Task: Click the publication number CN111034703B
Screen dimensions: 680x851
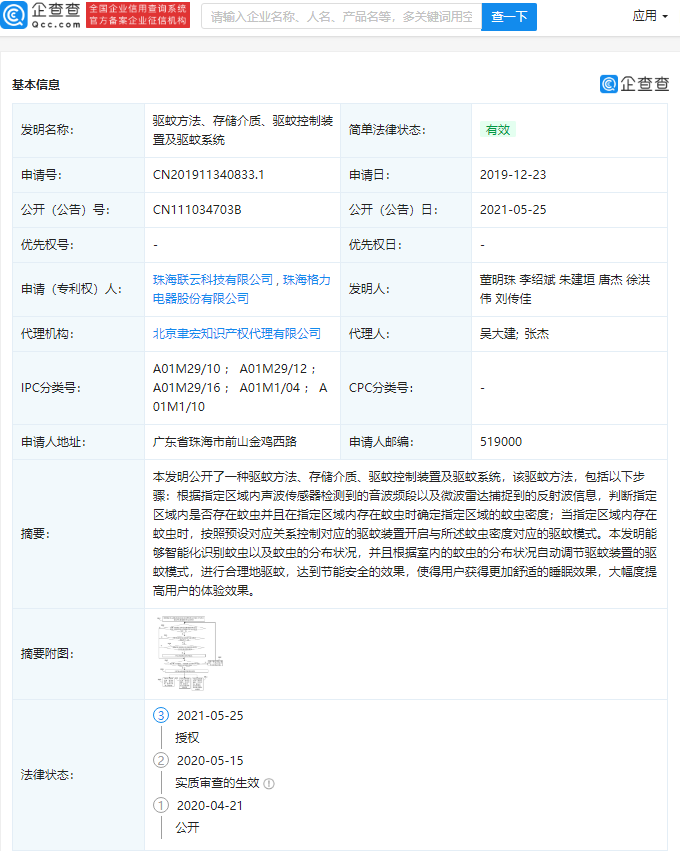Action: point(197,210)
